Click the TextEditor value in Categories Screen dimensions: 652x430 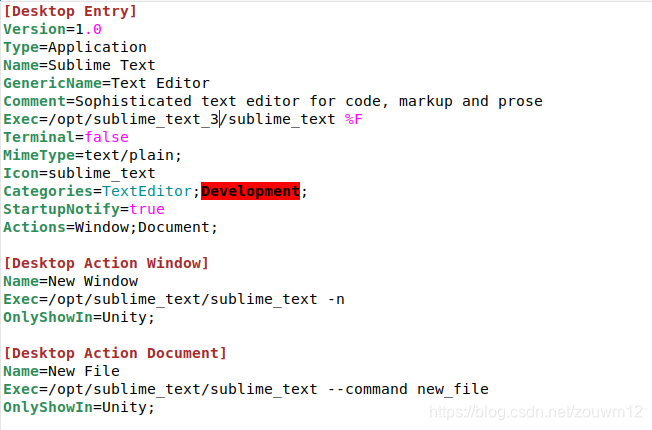click(147, 191)
